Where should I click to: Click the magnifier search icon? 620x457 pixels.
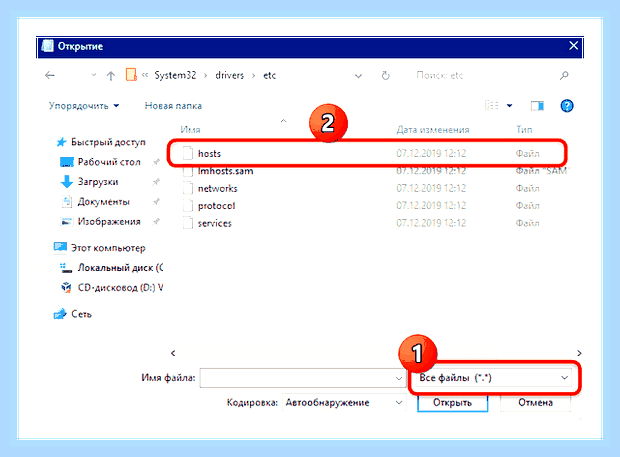pyautogui.click(x=564, y=75)
